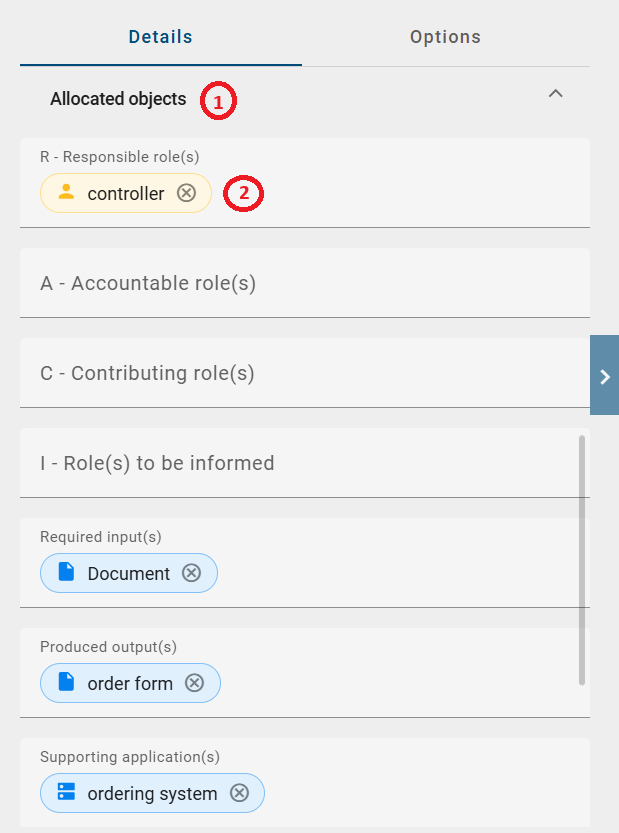619x833 pixels.
Task: Select the Details tab
Action: [160, 36]
